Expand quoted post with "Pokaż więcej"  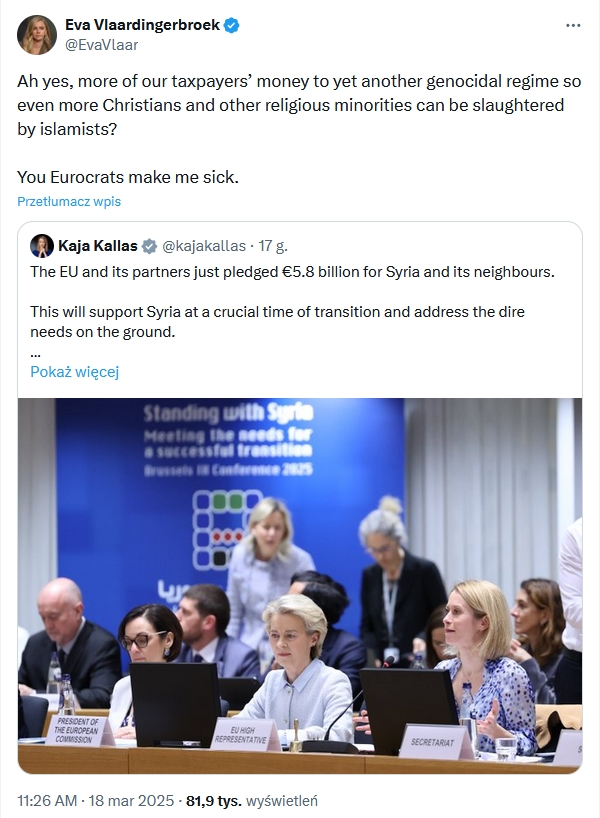click(74, 372)
